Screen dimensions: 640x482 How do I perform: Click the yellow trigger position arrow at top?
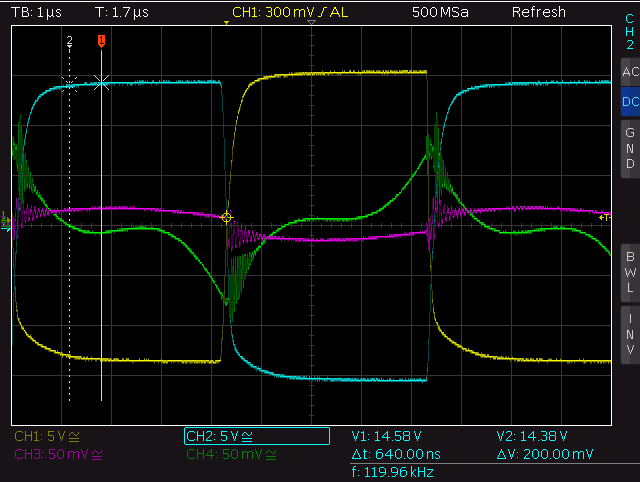coord(227,23)
